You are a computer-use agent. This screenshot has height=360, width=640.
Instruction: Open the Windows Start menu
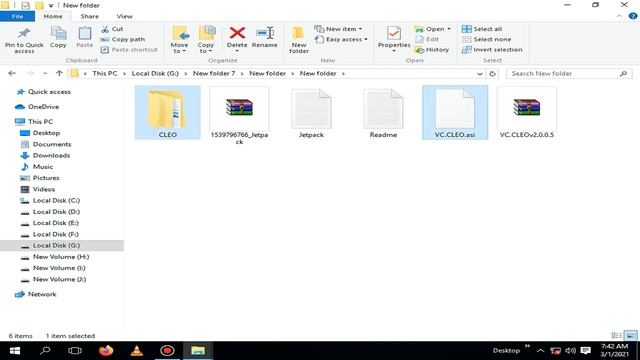(x=15, y=351)
